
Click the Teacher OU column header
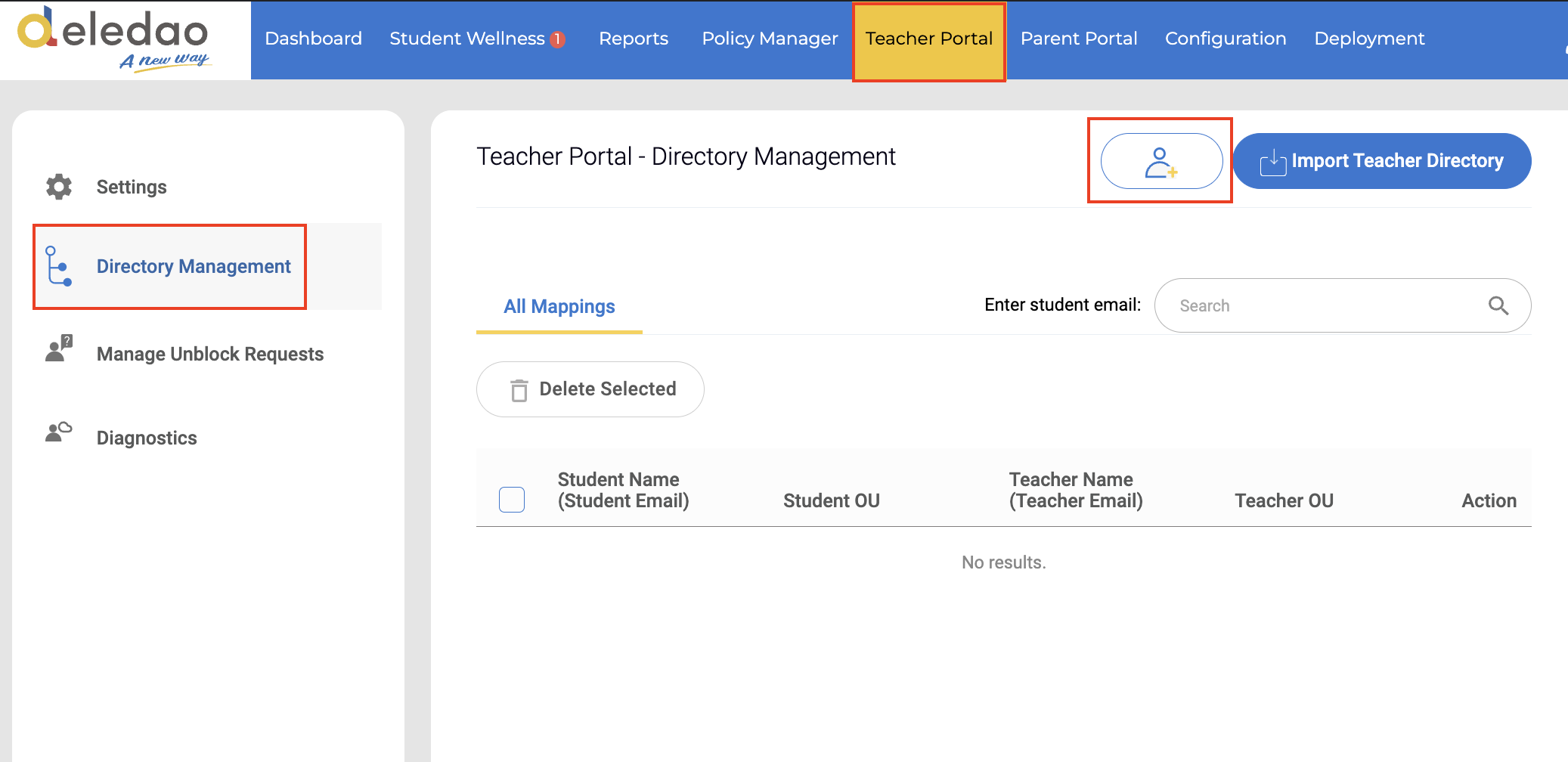tap(1284, 500)
